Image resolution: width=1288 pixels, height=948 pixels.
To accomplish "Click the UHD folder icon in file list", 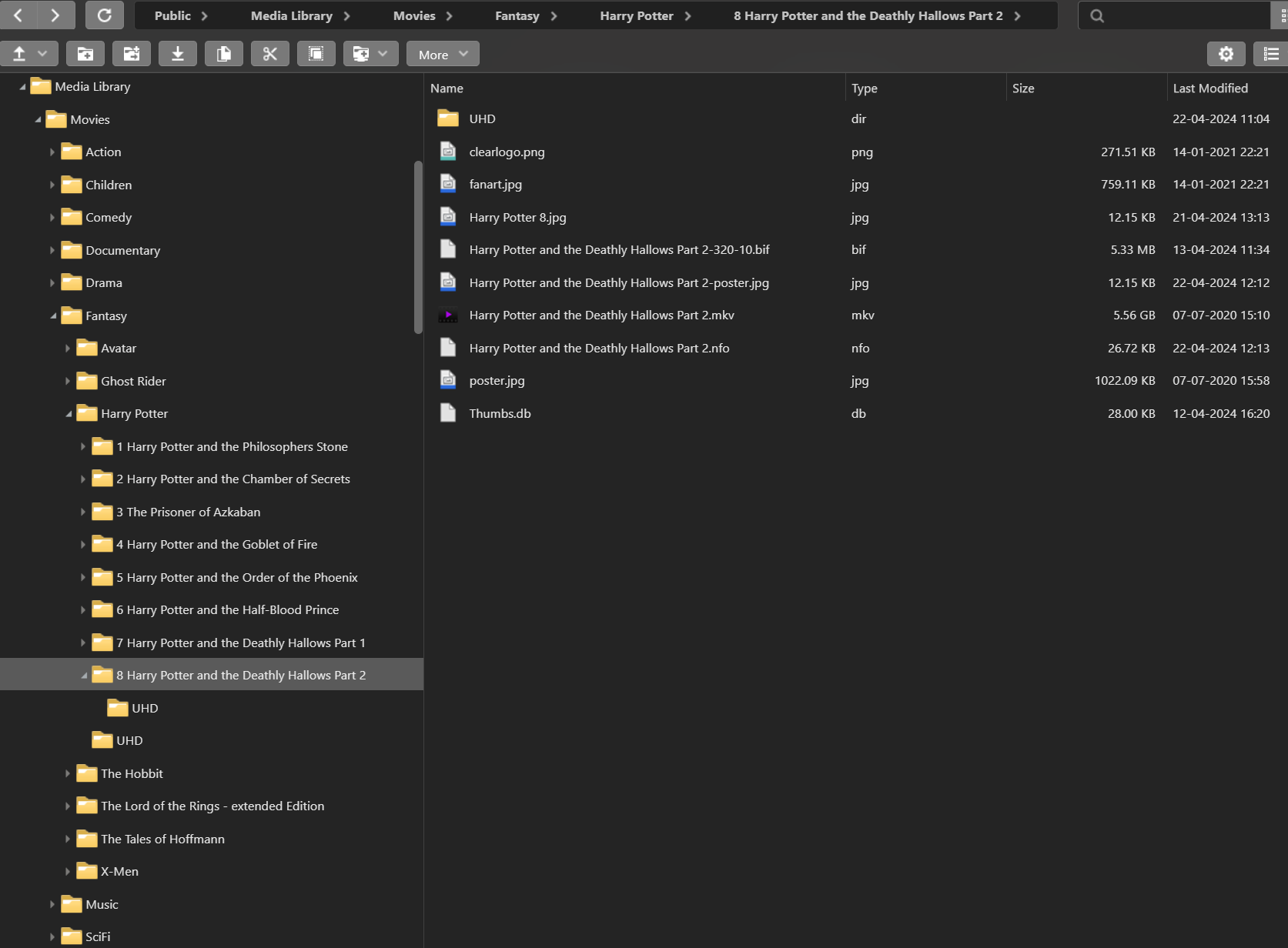I will (448, 118).
